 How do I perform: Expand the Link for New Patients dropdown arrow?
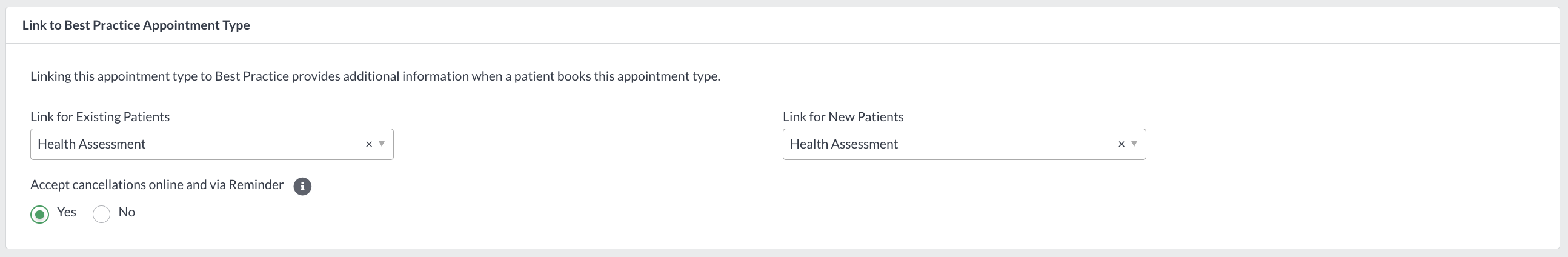1134,144
